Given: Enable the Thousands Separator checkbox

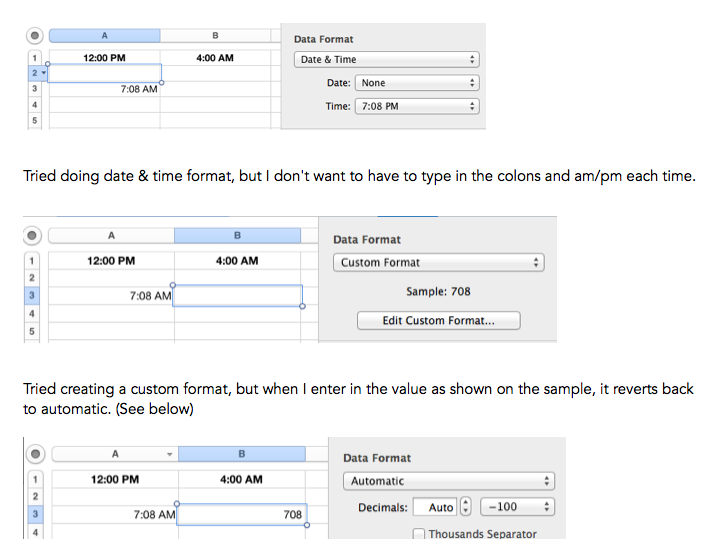Looking at the screenshot, I should tap(419, 534).
